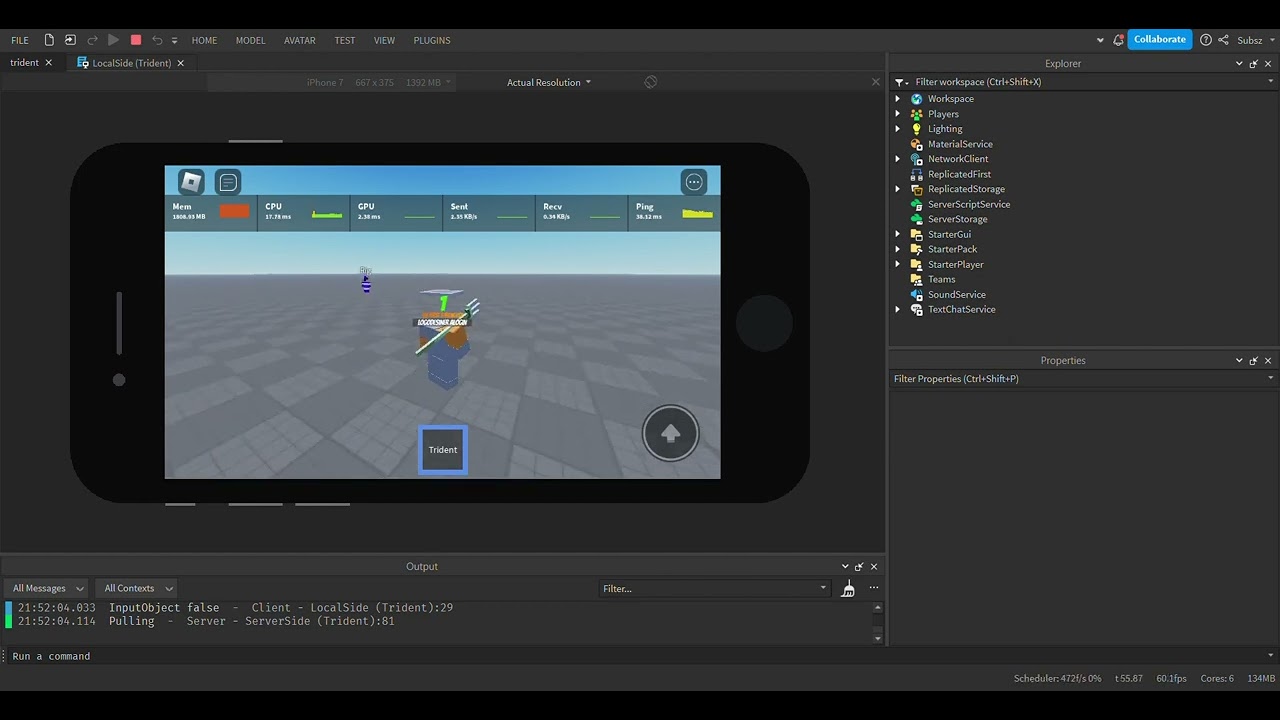Select the trident viewport tab
The image size is (1280, 720).
[x=24, y=62]
